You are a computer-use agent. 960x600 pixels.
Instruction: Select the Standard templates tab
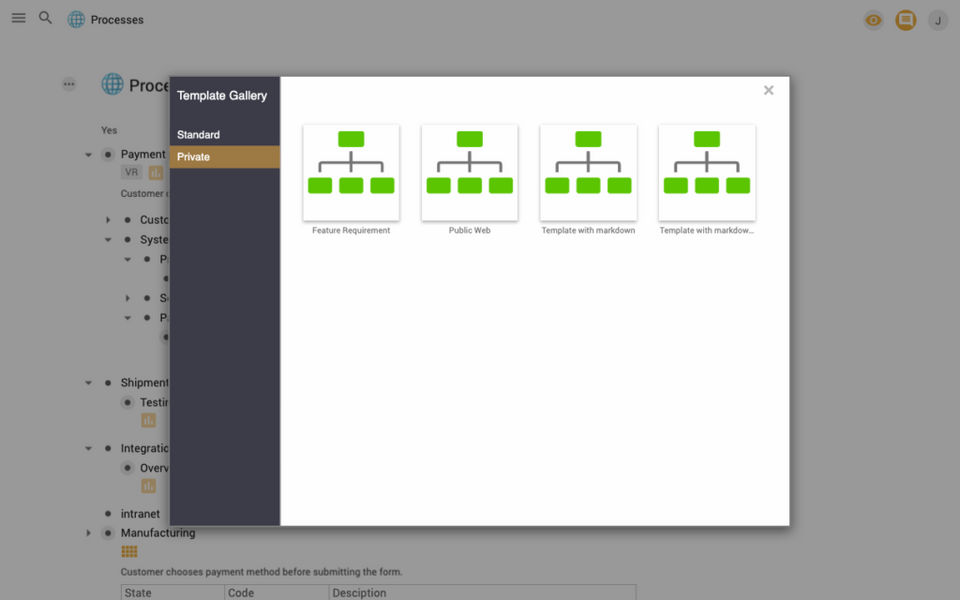[x=225, y=135]
